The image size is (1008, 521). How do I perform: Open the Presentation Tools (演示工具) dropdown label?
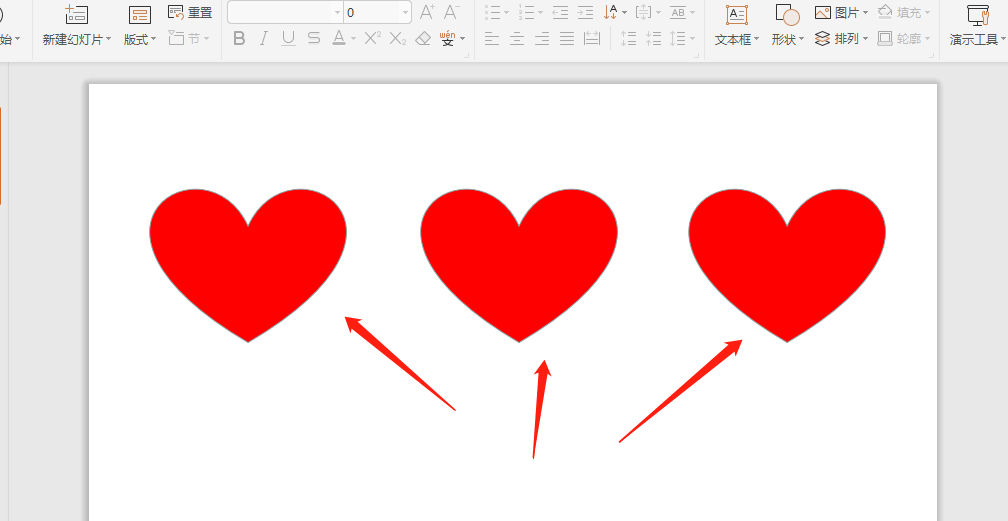coord(978,40)
